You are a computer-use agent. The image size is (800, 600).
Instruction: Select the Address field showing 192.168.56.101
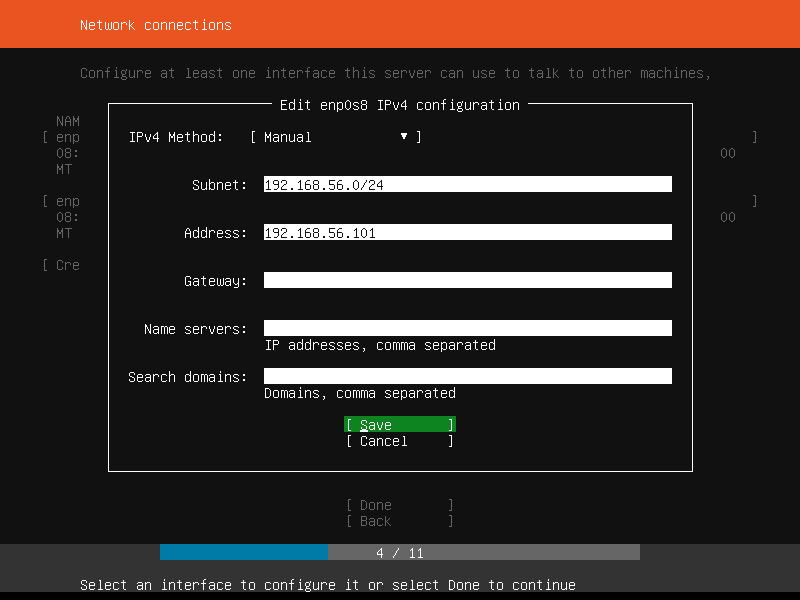[x=467, y=233]
